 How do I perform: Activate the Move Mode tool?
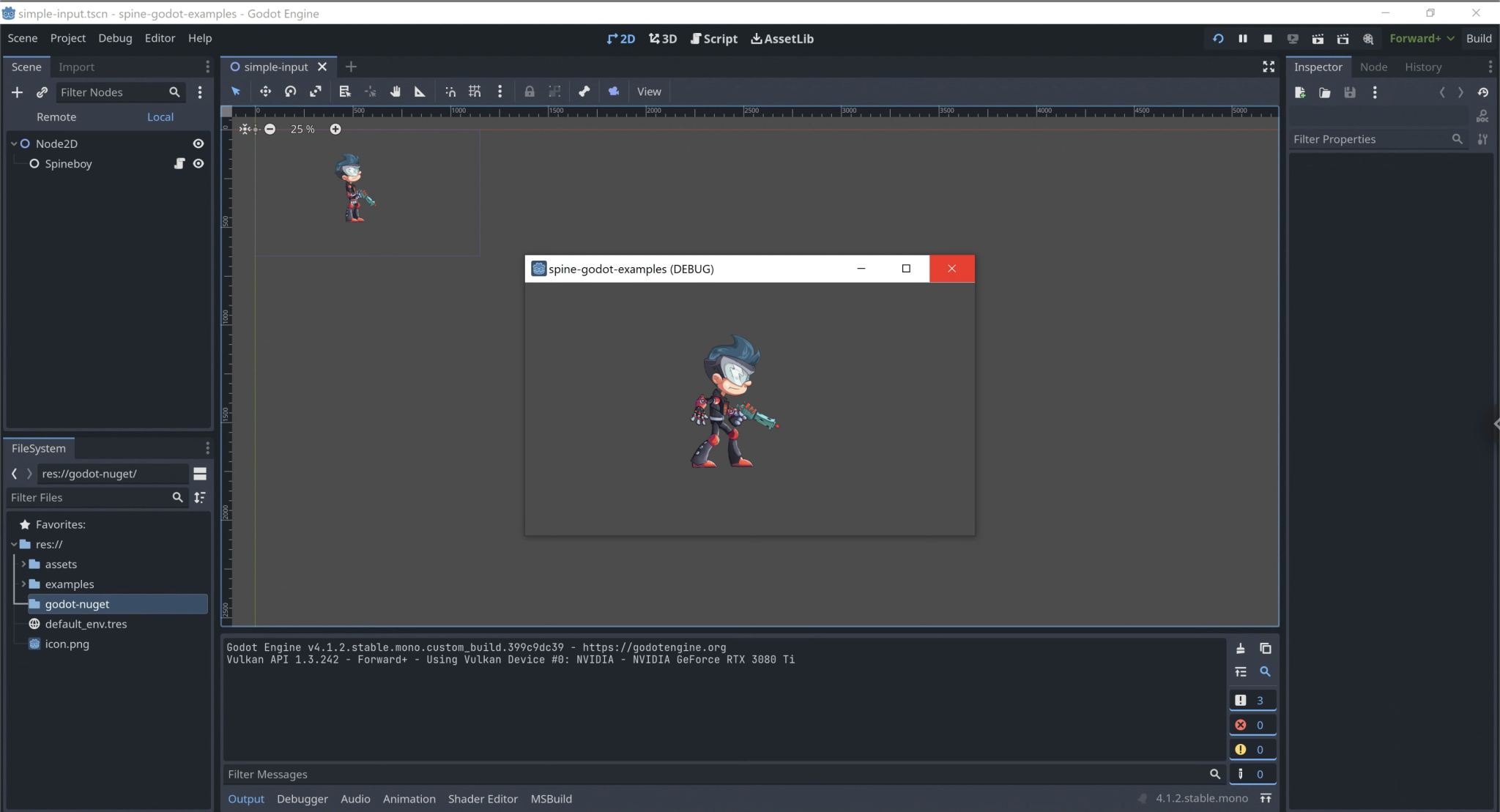265,92
